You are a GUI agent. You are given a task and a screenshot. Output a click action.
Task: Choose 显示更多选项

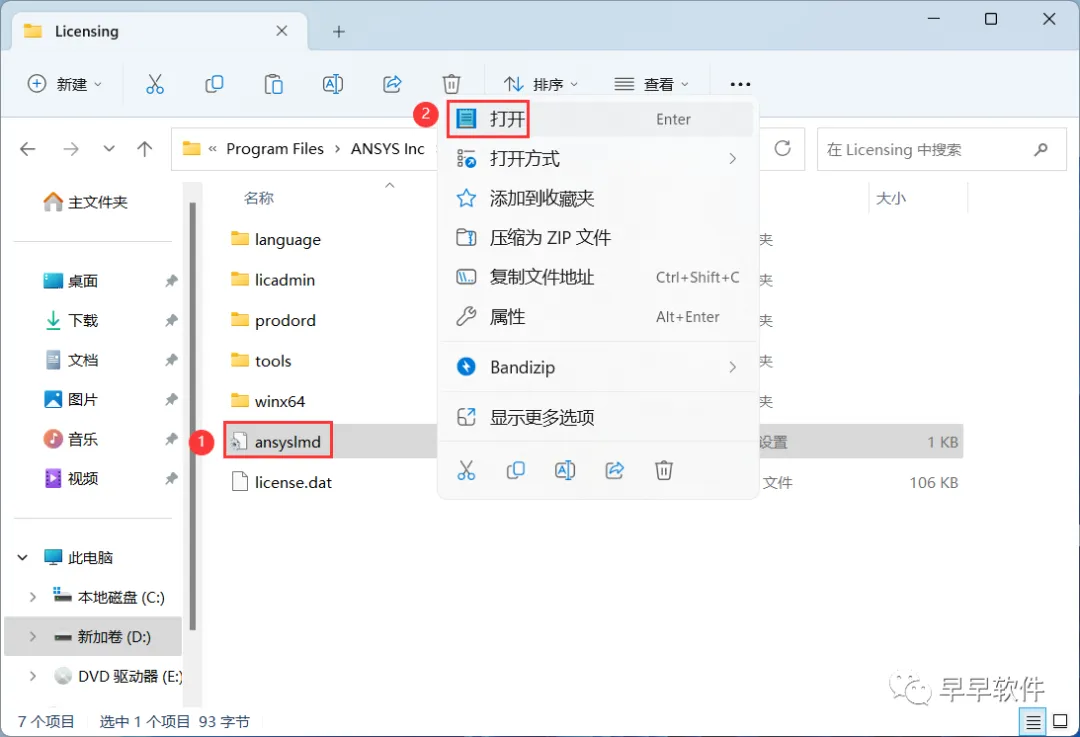pyautogui.click(x=598, y=417)
